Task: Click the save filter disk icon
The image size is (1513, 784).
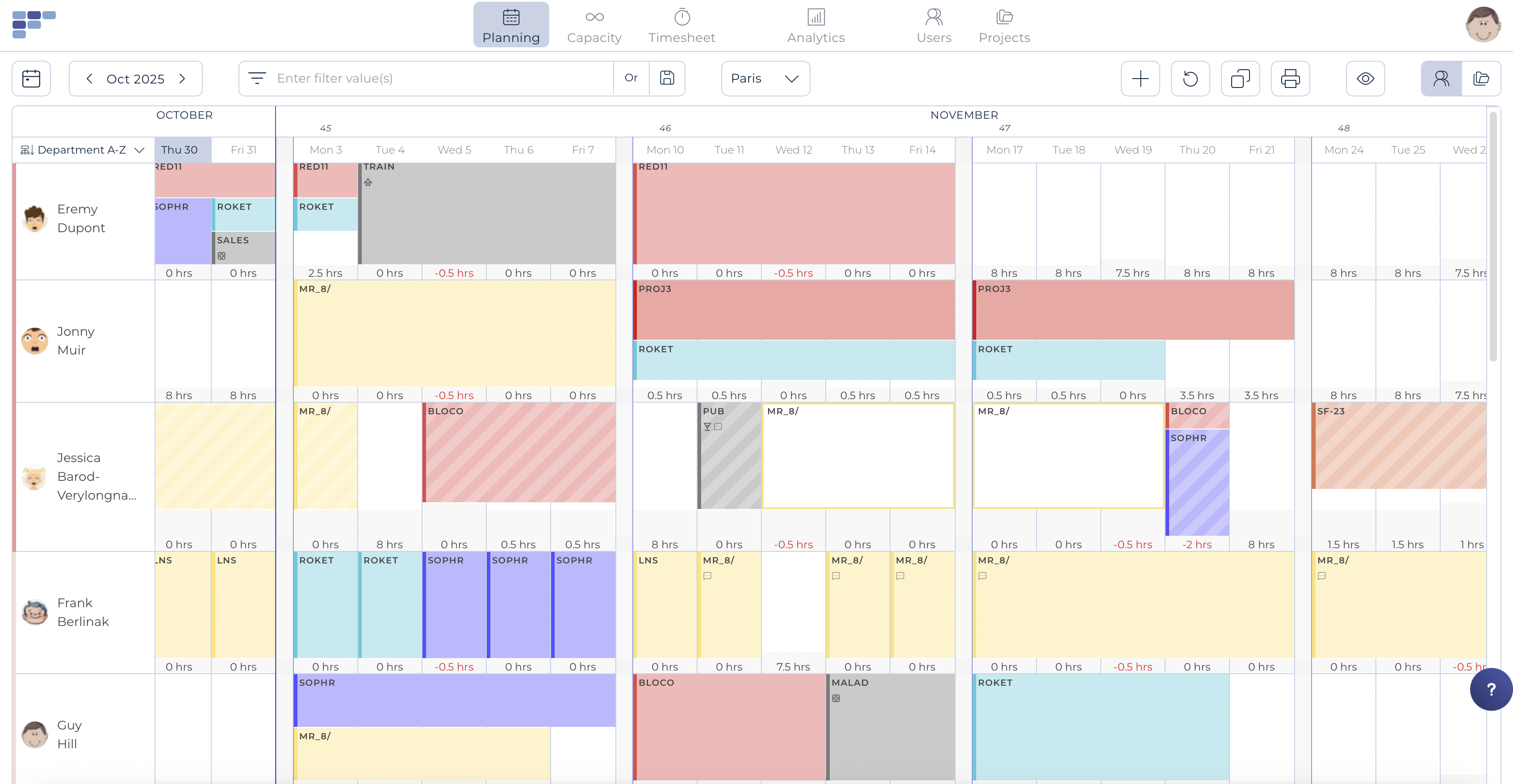Action: coord(667,78)
